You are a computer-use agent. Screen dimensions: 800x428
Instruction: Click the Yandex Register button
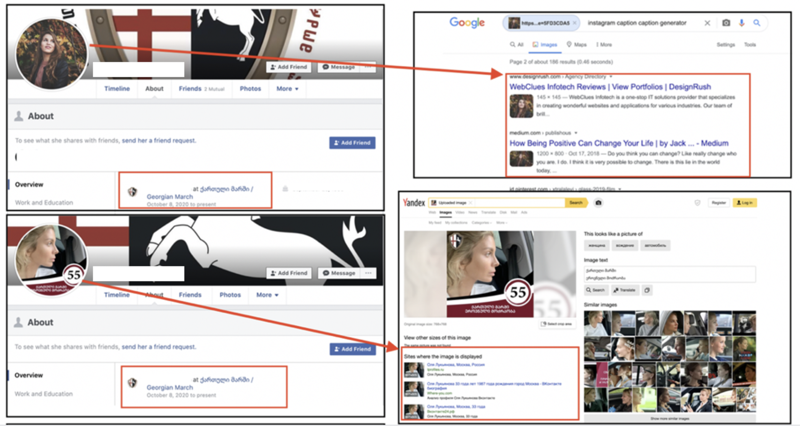tap(718, 203)
